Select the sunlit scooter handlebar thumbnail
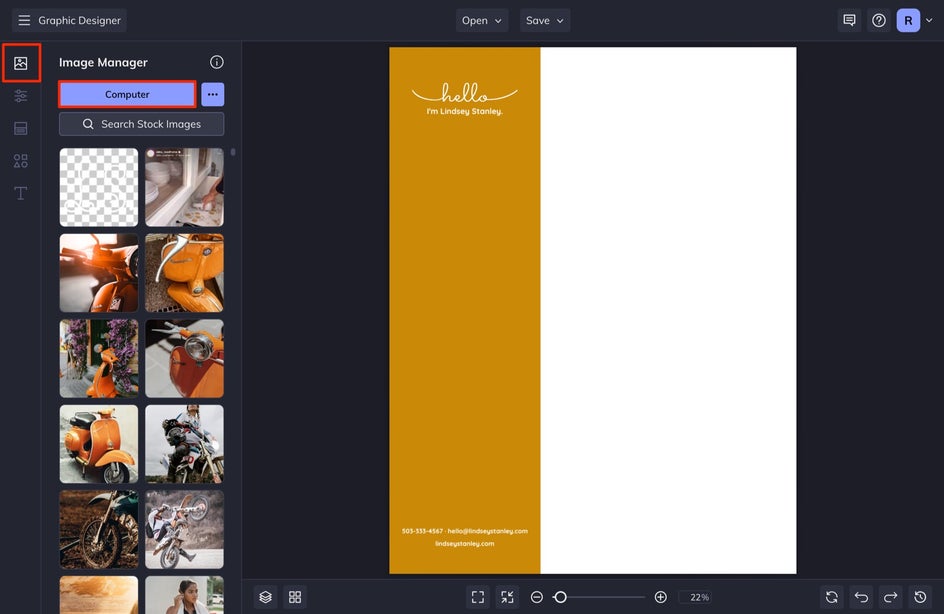This screenshot has height=614, width=944. [99, 273]
